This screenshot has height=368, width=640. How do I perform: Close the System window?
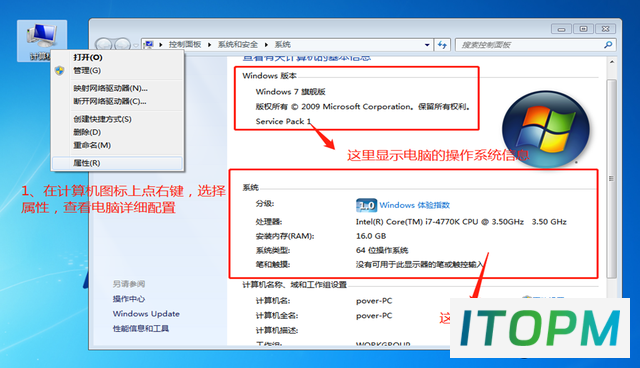pyautogui.click(x=606, y=29)
